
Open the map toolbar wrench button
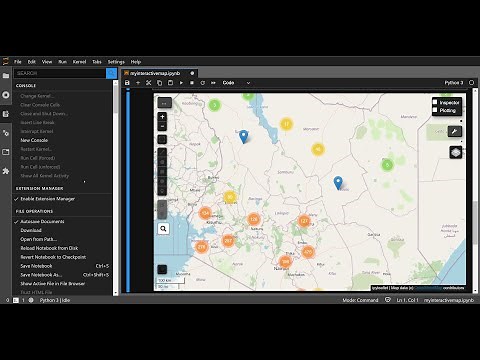click(454, 131)
